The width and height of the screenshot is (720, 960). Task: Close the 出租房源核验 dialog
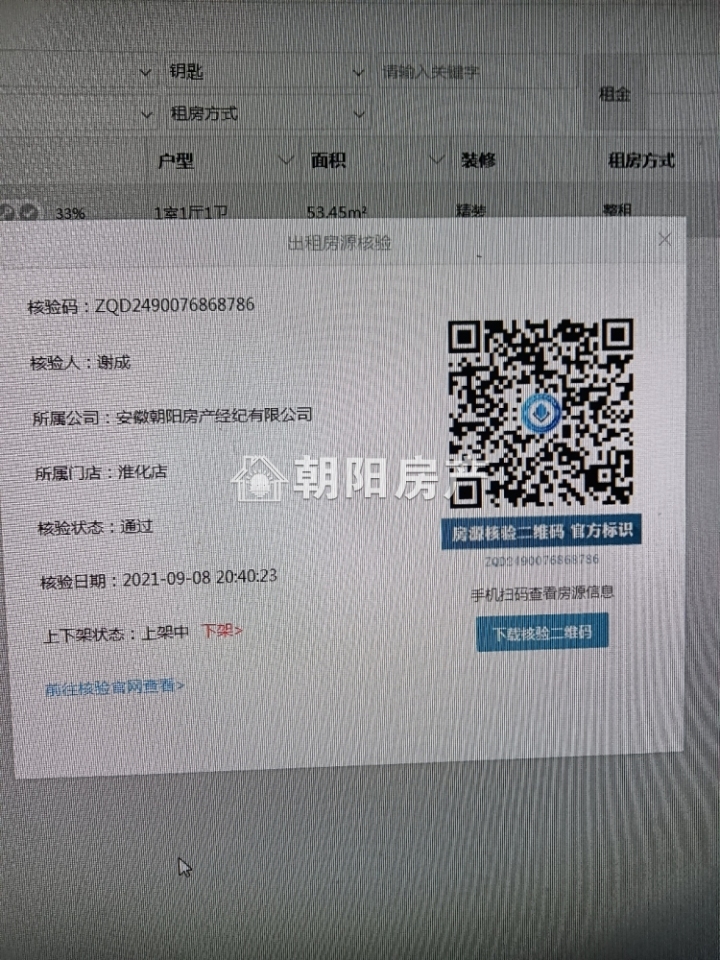pos(665,239)
